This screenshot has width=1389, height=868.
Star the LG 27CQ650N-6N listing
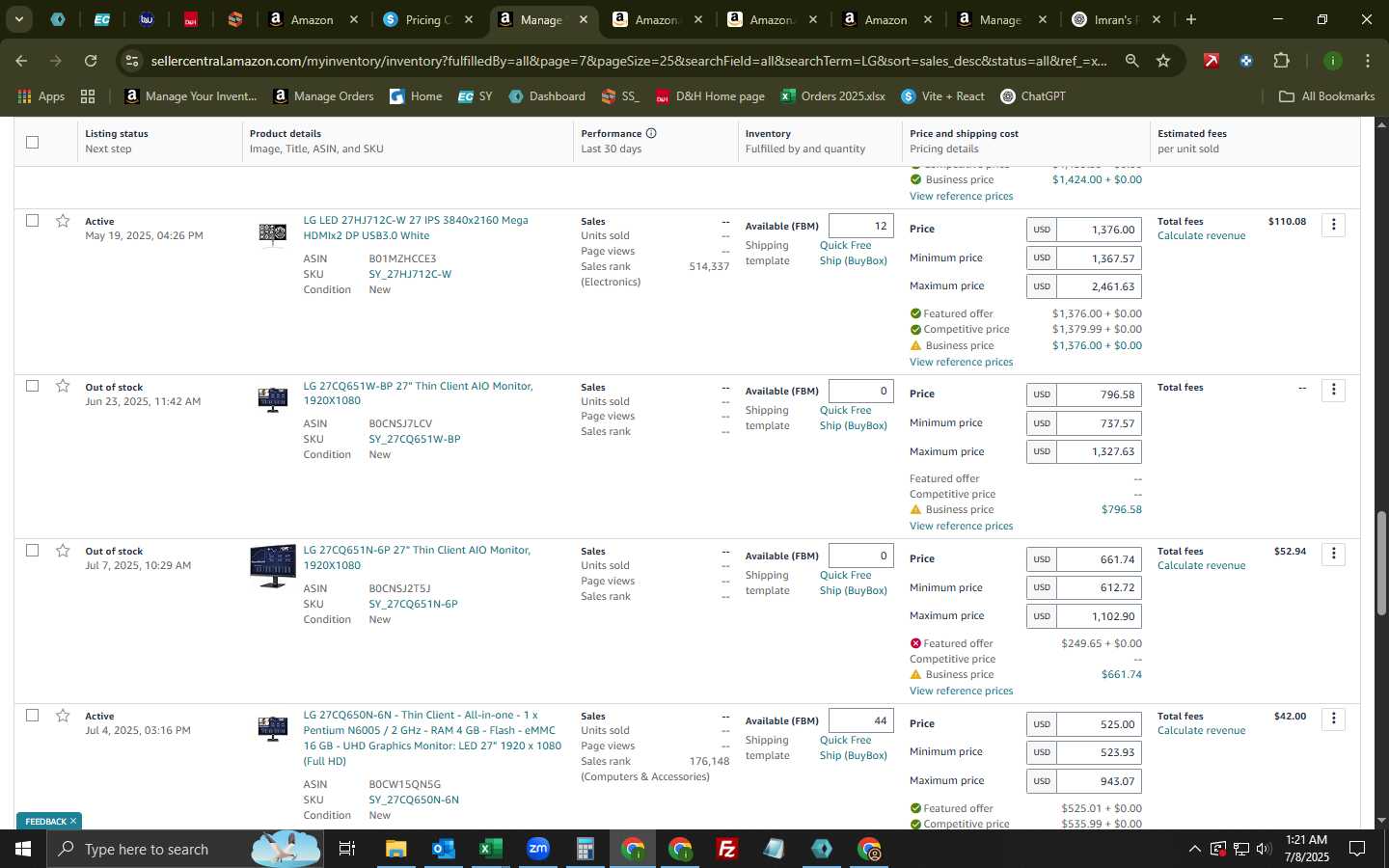(x=63, y=716)
